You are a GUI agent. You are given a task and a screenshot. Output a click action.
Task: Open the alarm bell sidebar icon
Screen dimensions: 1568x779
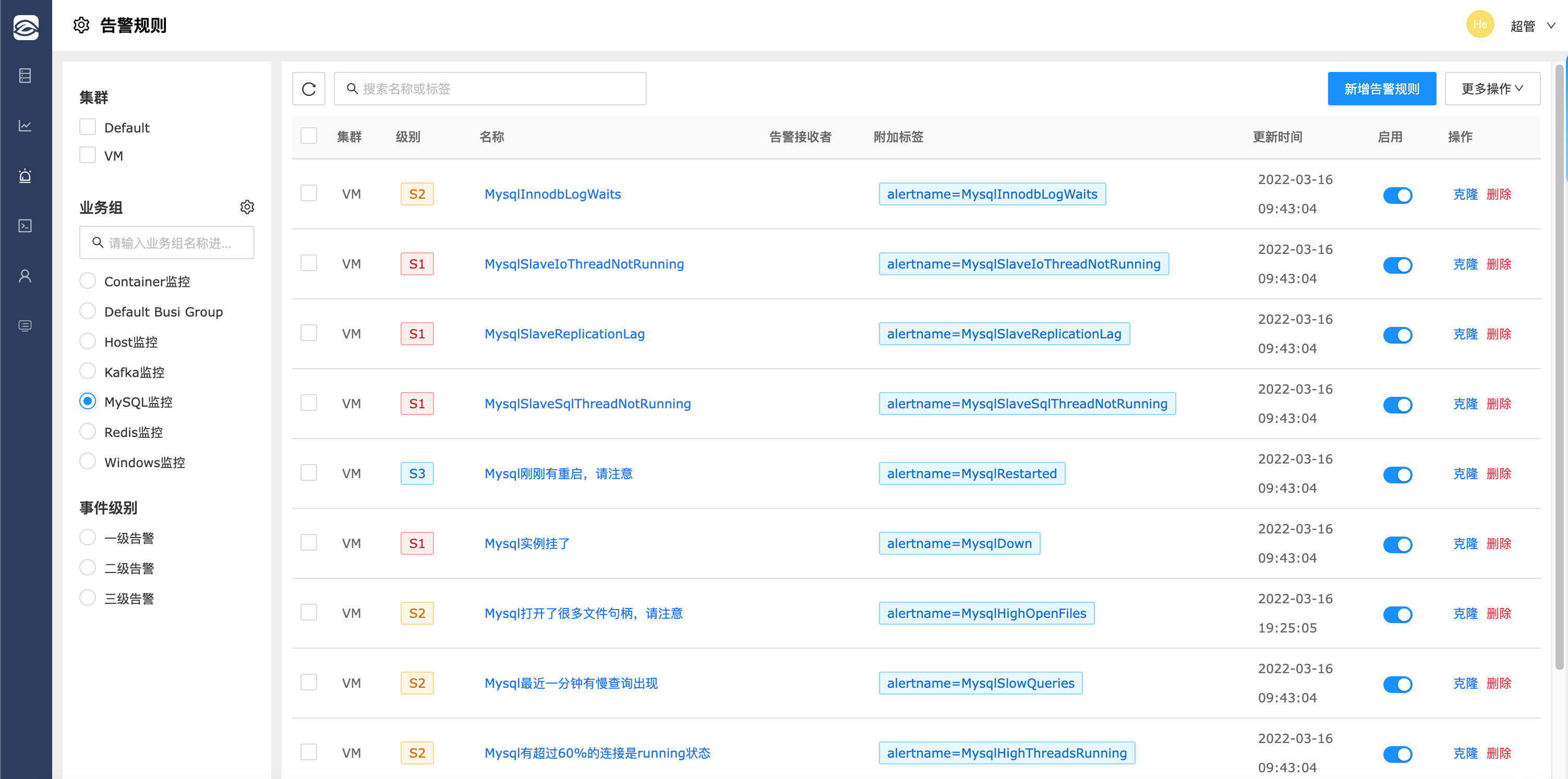[x=25, y=176]
